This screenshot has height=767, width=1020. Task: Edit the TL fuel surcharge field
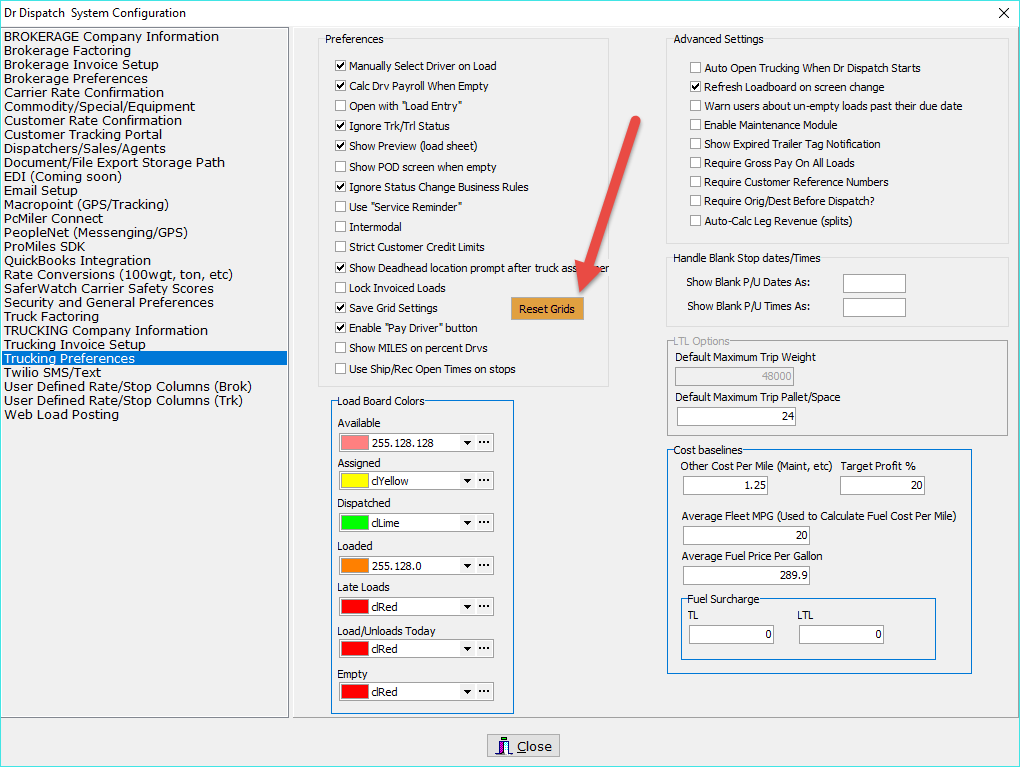pos(731,634)
